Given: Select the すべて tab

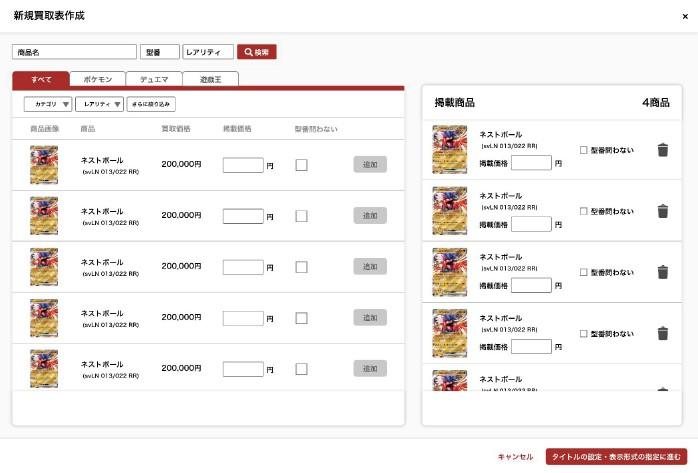Looking at the screenshot, I should [41, 79].
